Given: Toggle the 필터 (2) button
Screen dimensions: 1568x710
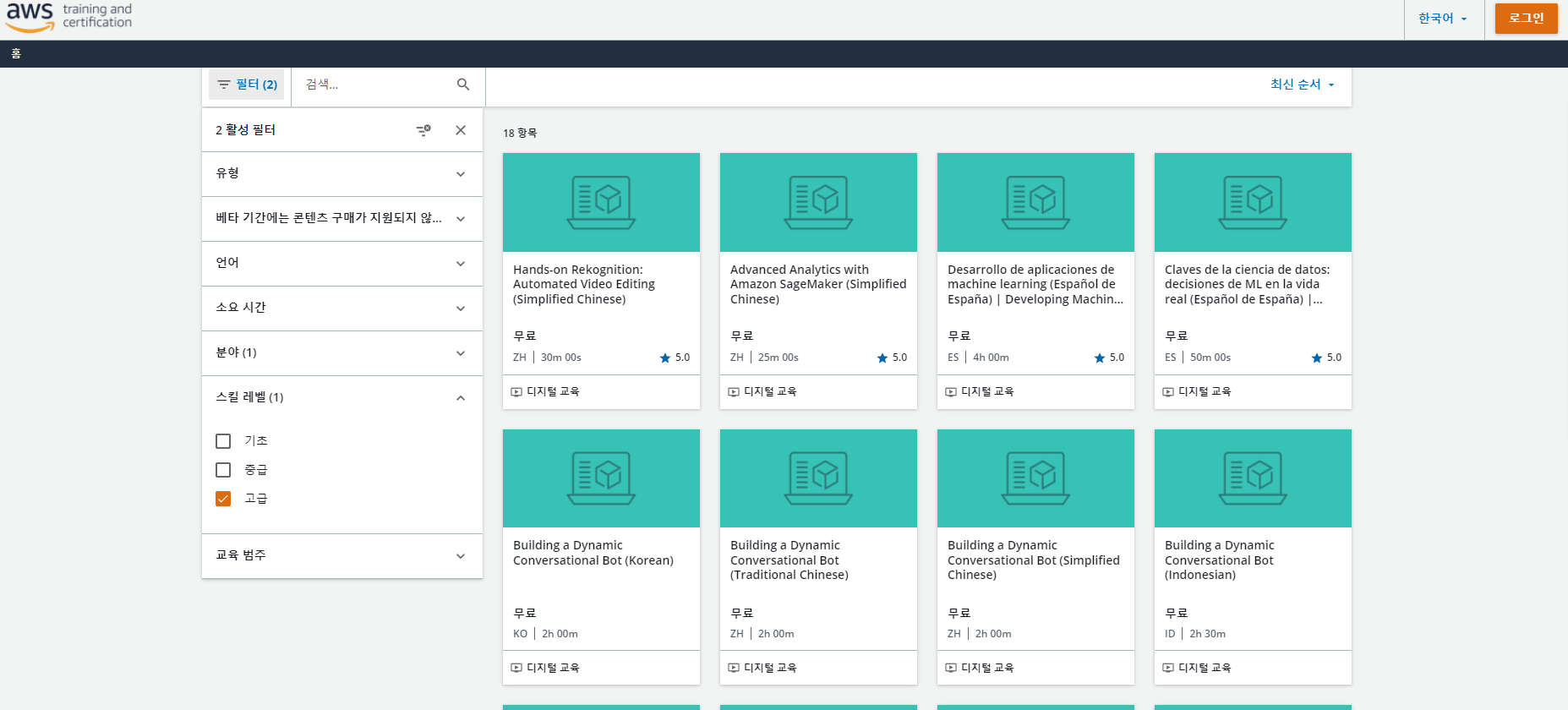Looking at the screenshot, I should 247,85.
